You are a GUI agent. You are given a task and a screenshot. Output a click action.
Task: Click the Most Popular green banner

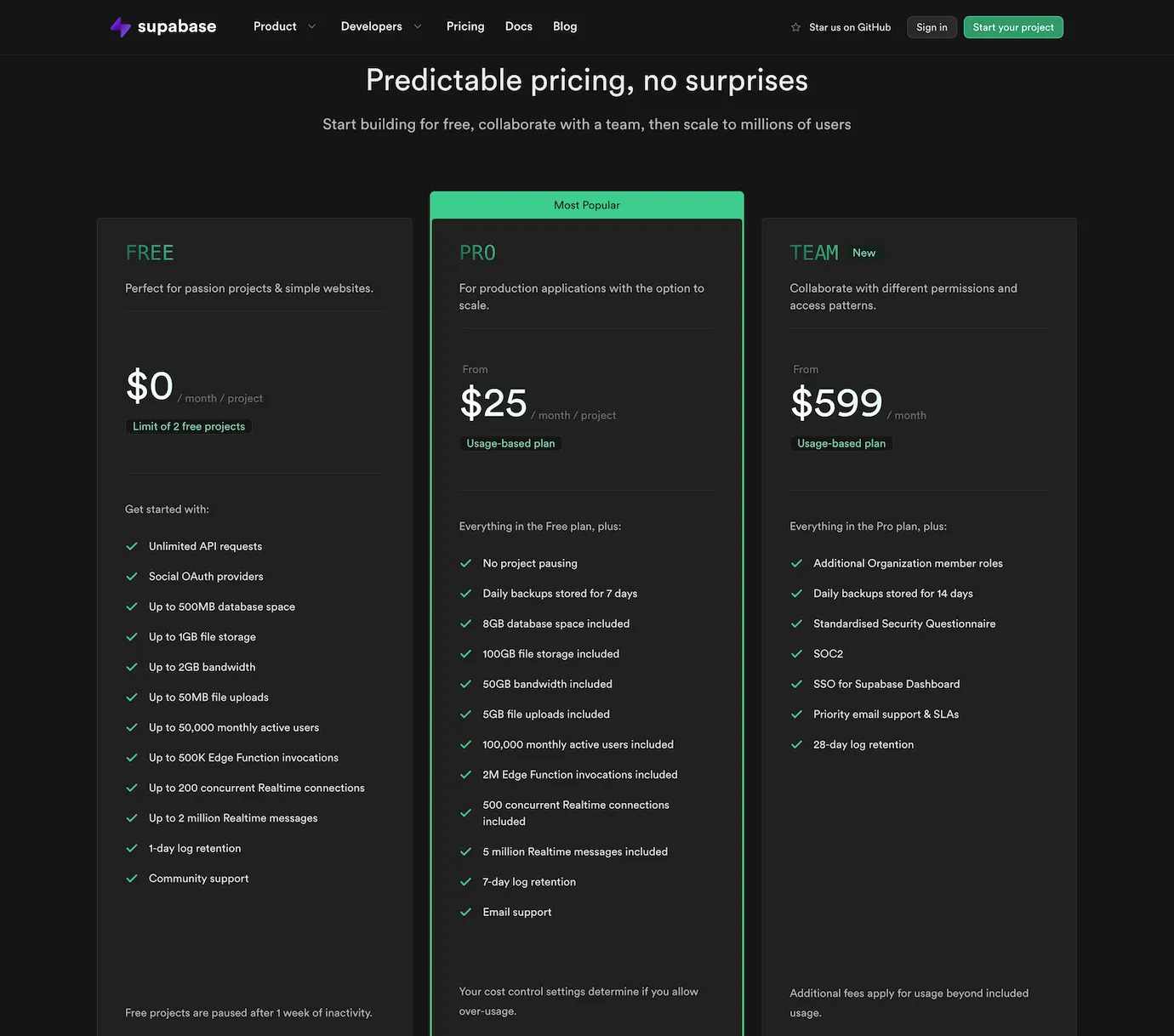pos(587,205)
